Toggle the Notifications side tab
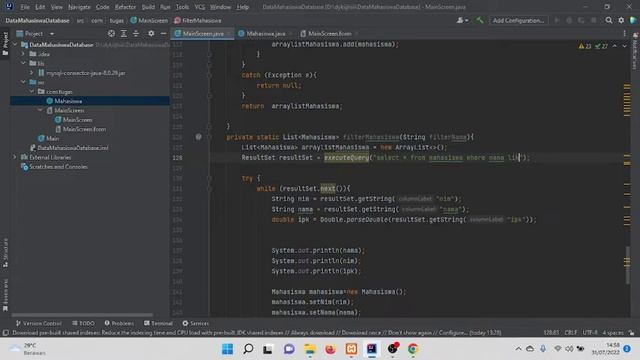 click(x=635, y=51)
